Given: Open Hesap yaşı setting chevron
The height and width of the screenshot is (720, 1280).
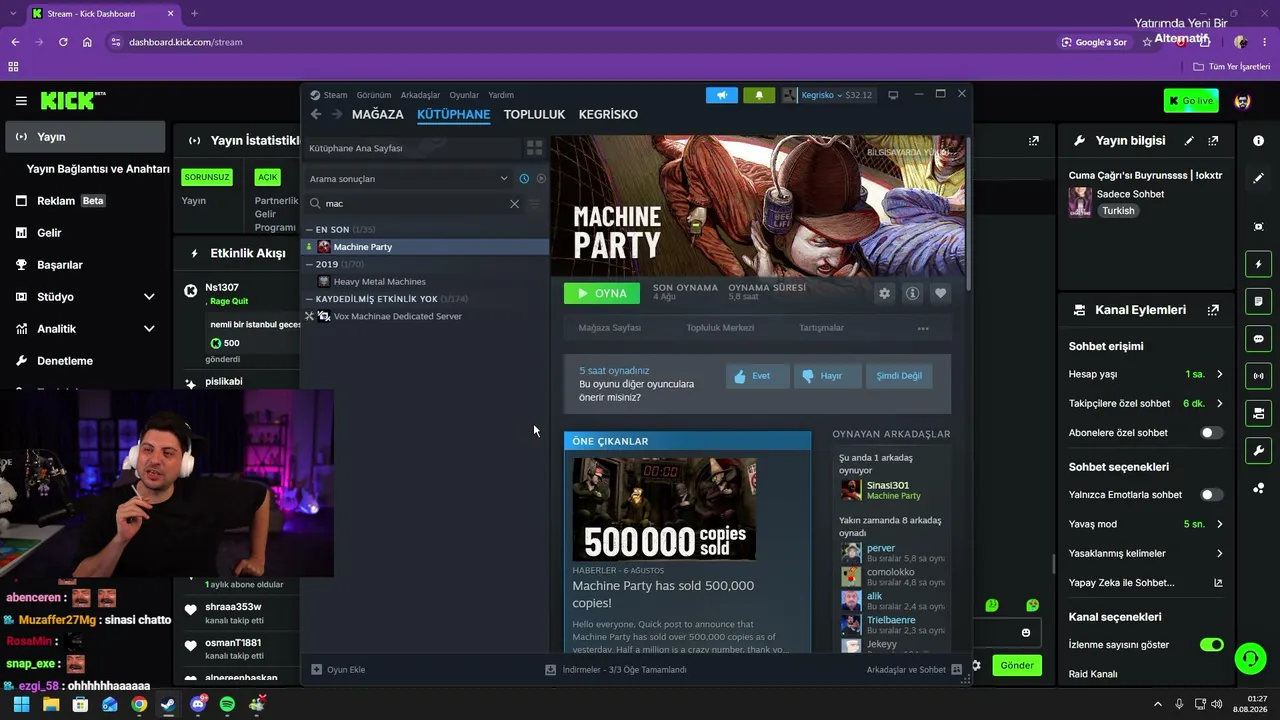Looking at the screenshot, I should [1219, 374].
